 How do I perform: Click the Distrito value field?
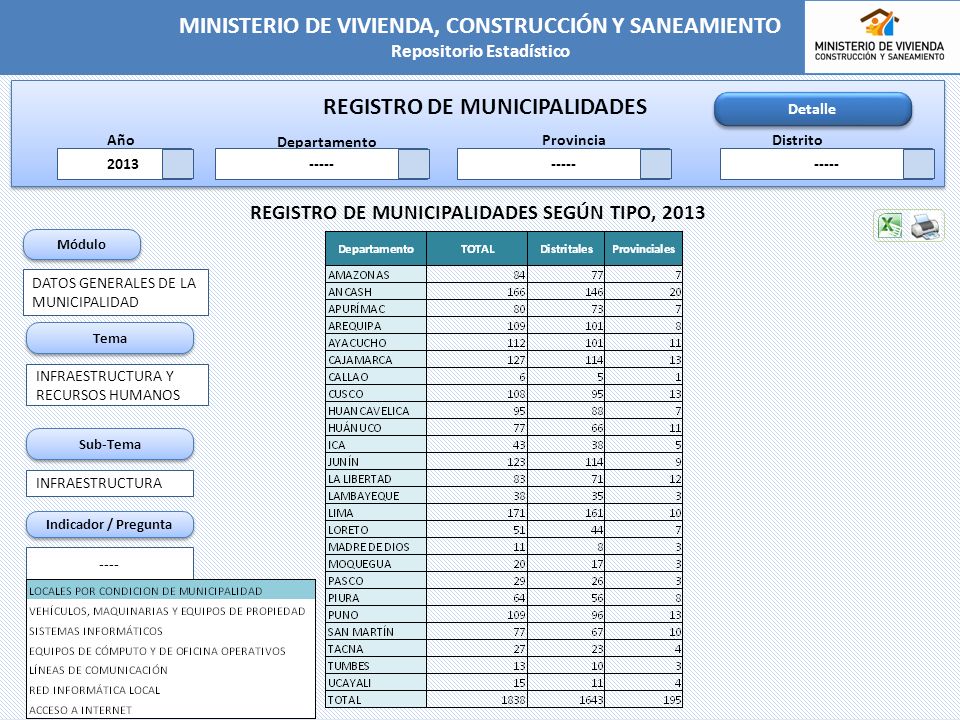(x=812, y=164)
